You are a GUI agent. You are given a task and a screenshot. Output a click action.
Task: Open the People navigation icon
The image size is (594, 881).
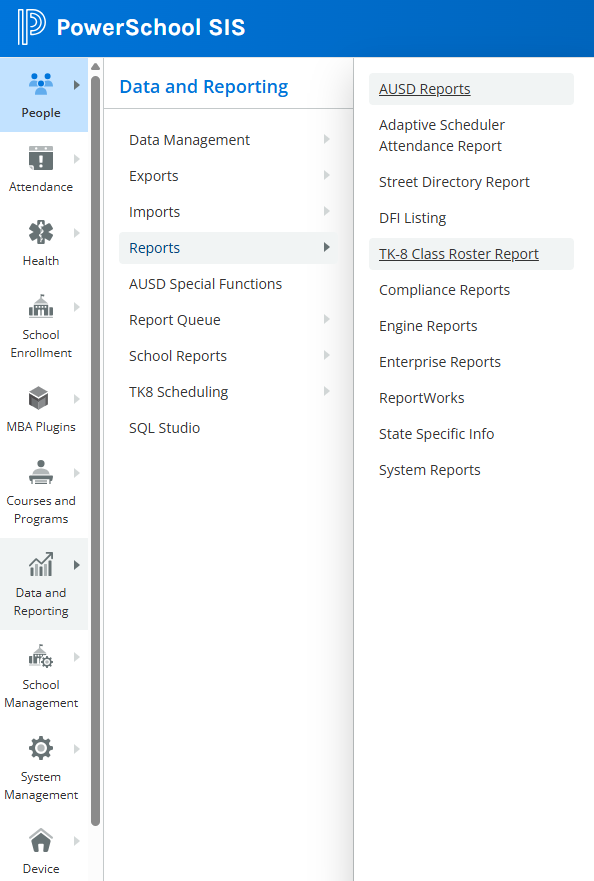tap(41, 84)
